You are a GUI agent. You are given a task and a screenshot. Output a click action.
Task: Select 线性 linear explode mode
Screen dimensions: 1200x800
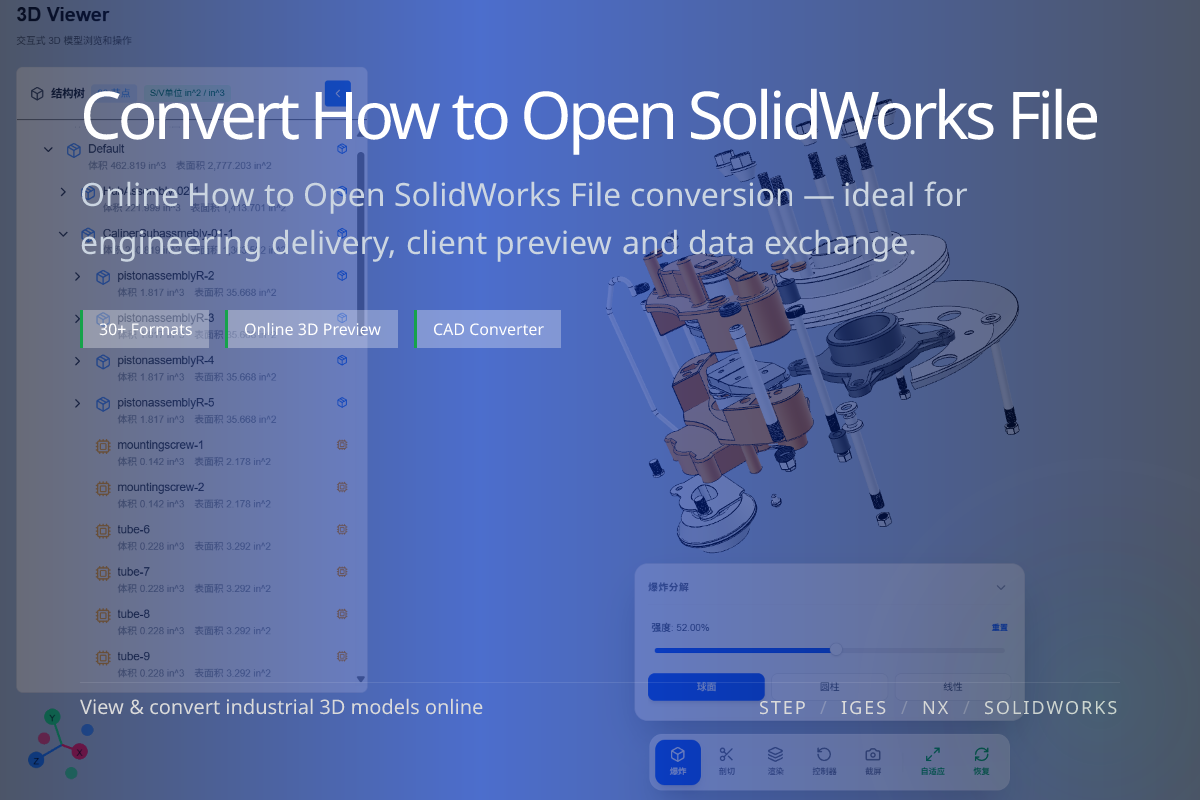coord(953,687)
